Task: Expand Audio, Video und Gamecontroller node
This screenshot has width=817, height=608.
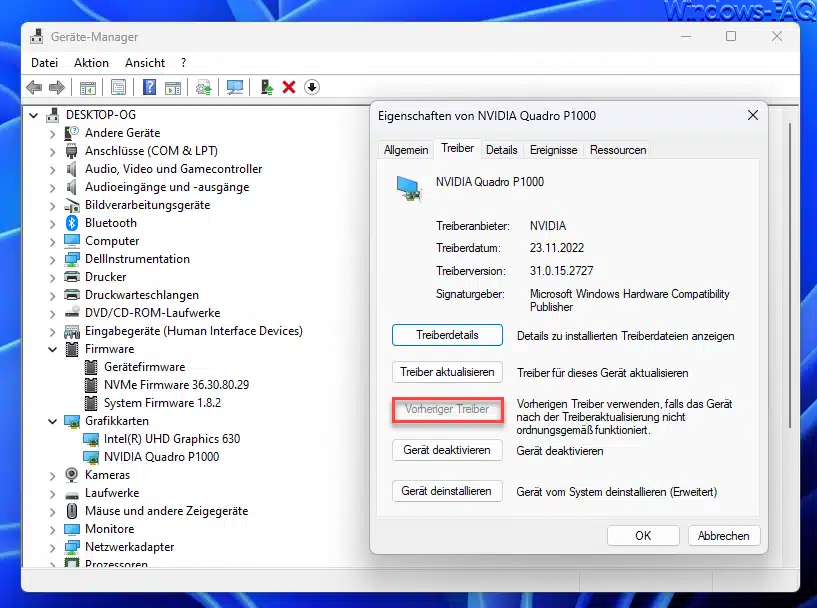Action: [x=52, y=170]
